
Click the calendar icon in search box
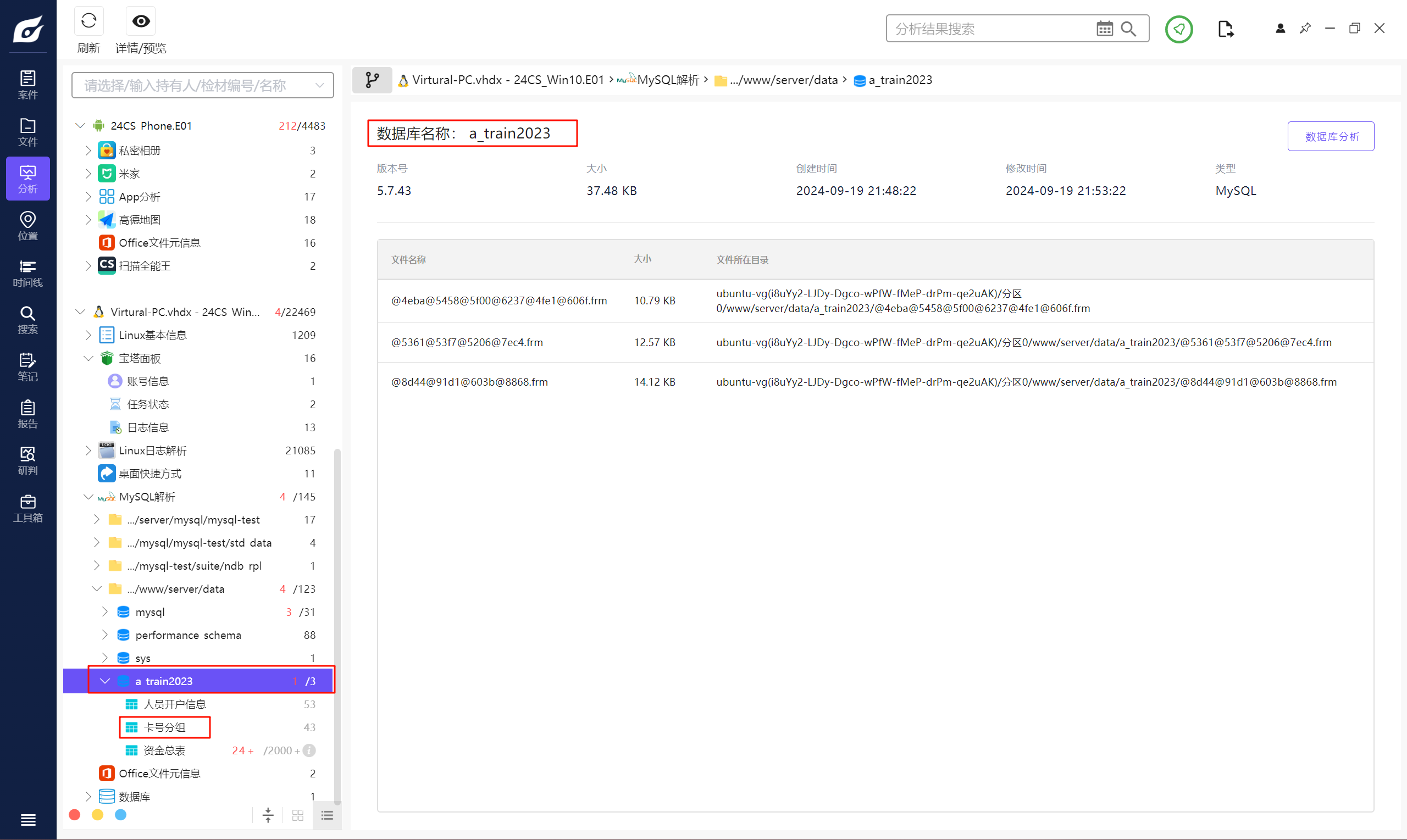tap(1104, 29)
